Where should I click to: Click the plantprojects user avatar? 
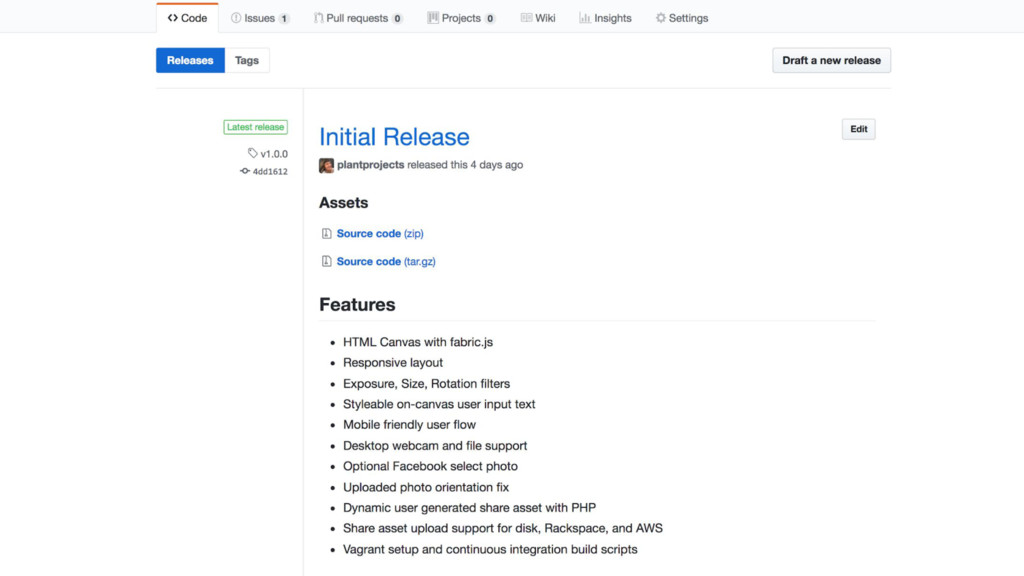pyautogui.click(x=326, y=165)
